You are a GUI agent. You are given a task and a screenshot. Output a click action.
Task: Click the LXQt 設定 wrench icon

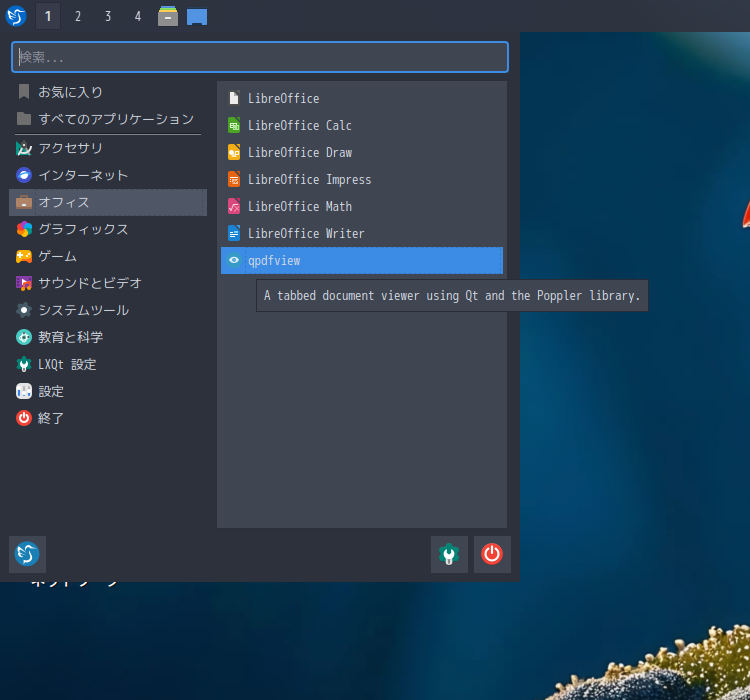[24, 364]
